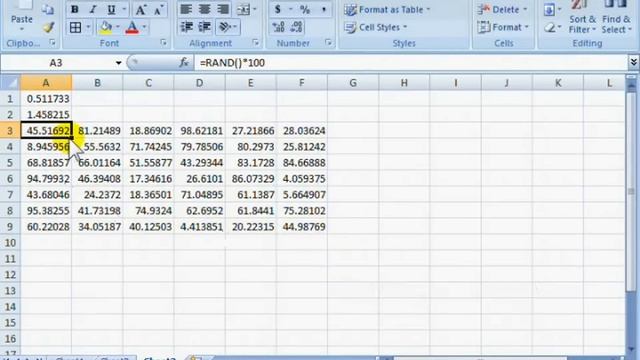
Task: Apply Comma Style format
Action: (324, 9)
